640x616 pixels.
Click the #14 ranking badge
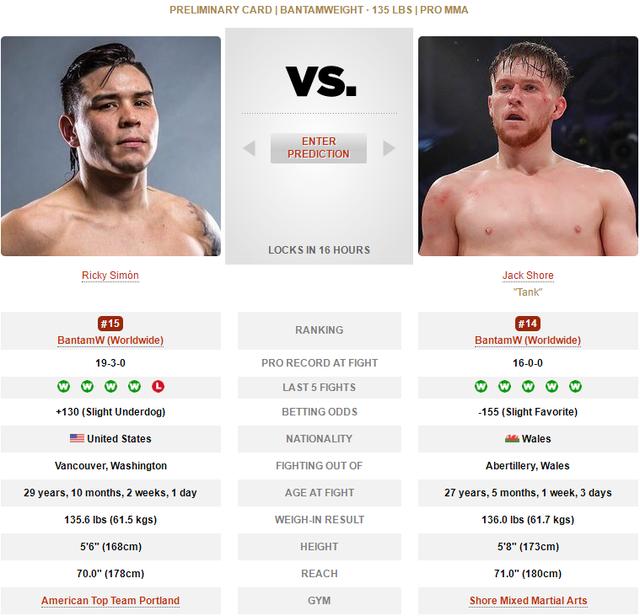pos(528,324)
